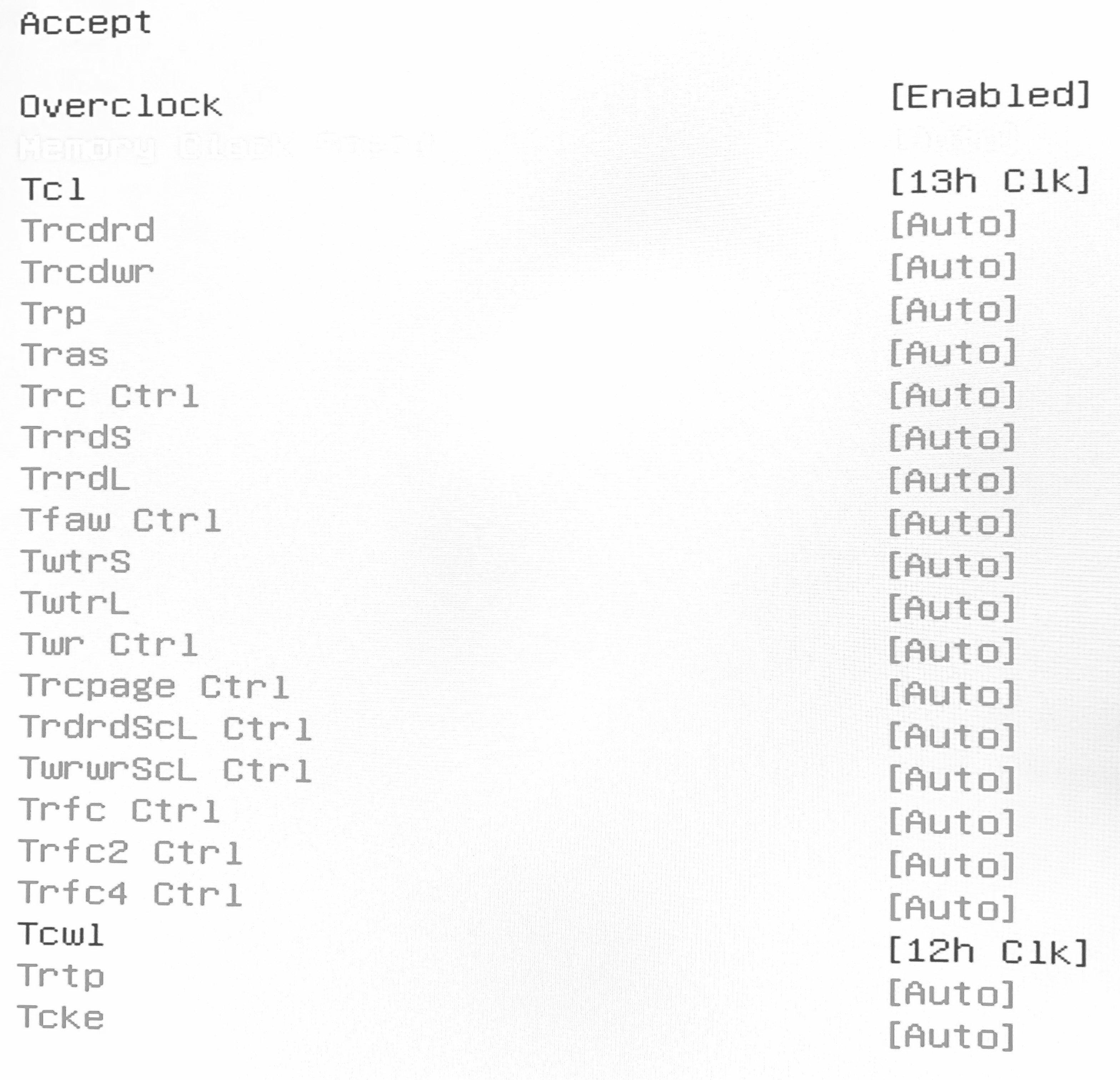Viewport: 1120px width, 1080px height.
Task: Click the Accept option at top
Action: (86, 24)
